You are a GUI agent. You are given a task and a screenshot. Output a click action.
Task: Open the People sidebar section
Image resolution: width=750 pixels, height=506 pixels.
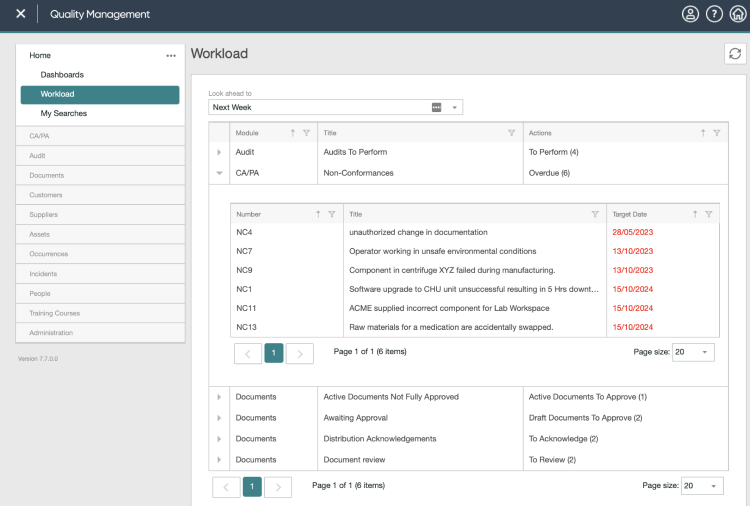point(100,294)
